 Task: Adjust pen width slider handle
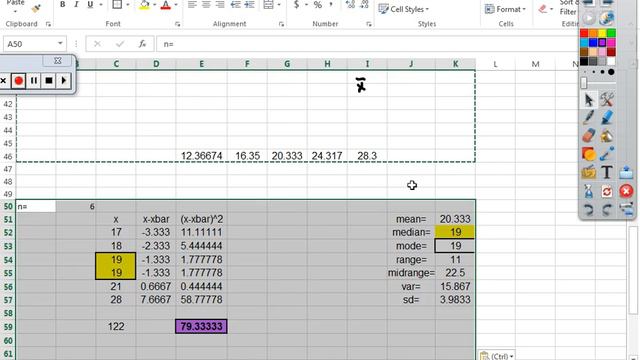coord(584,82)
